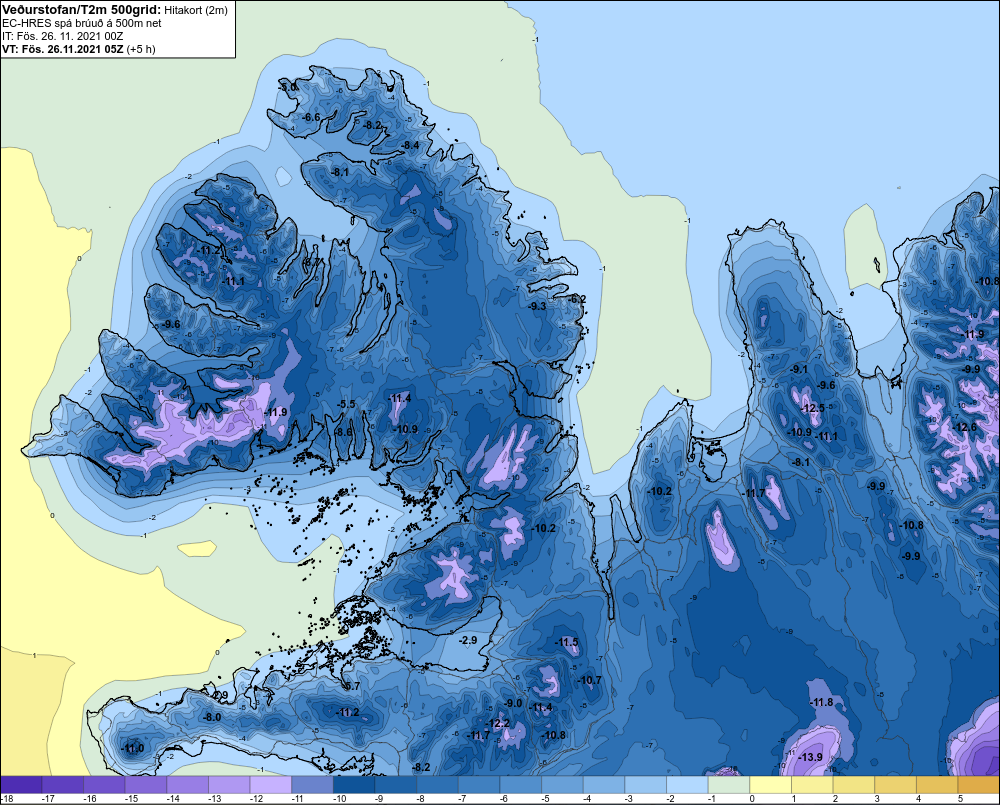
Task: Click the '-8.4' temperature label on the map
Action: coord(410,145)
